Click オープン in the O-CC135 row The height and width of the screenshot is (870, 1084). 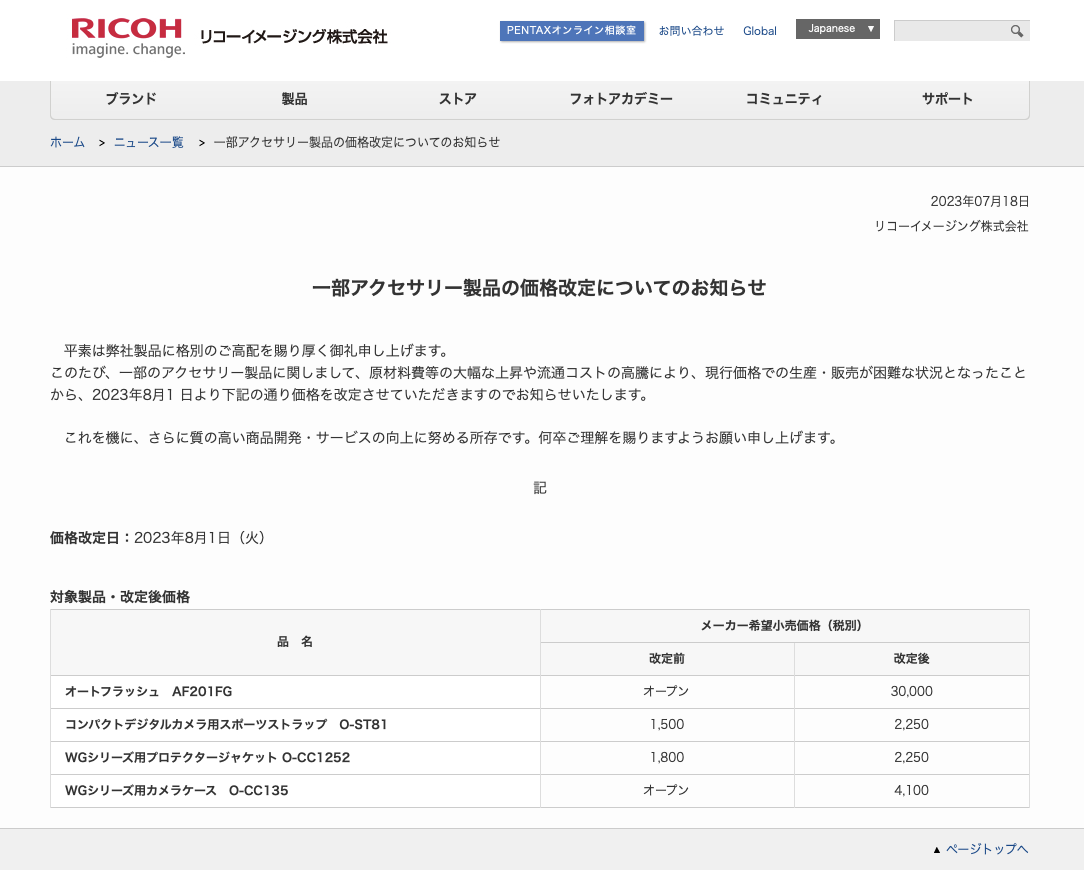[x=666, y=790]
